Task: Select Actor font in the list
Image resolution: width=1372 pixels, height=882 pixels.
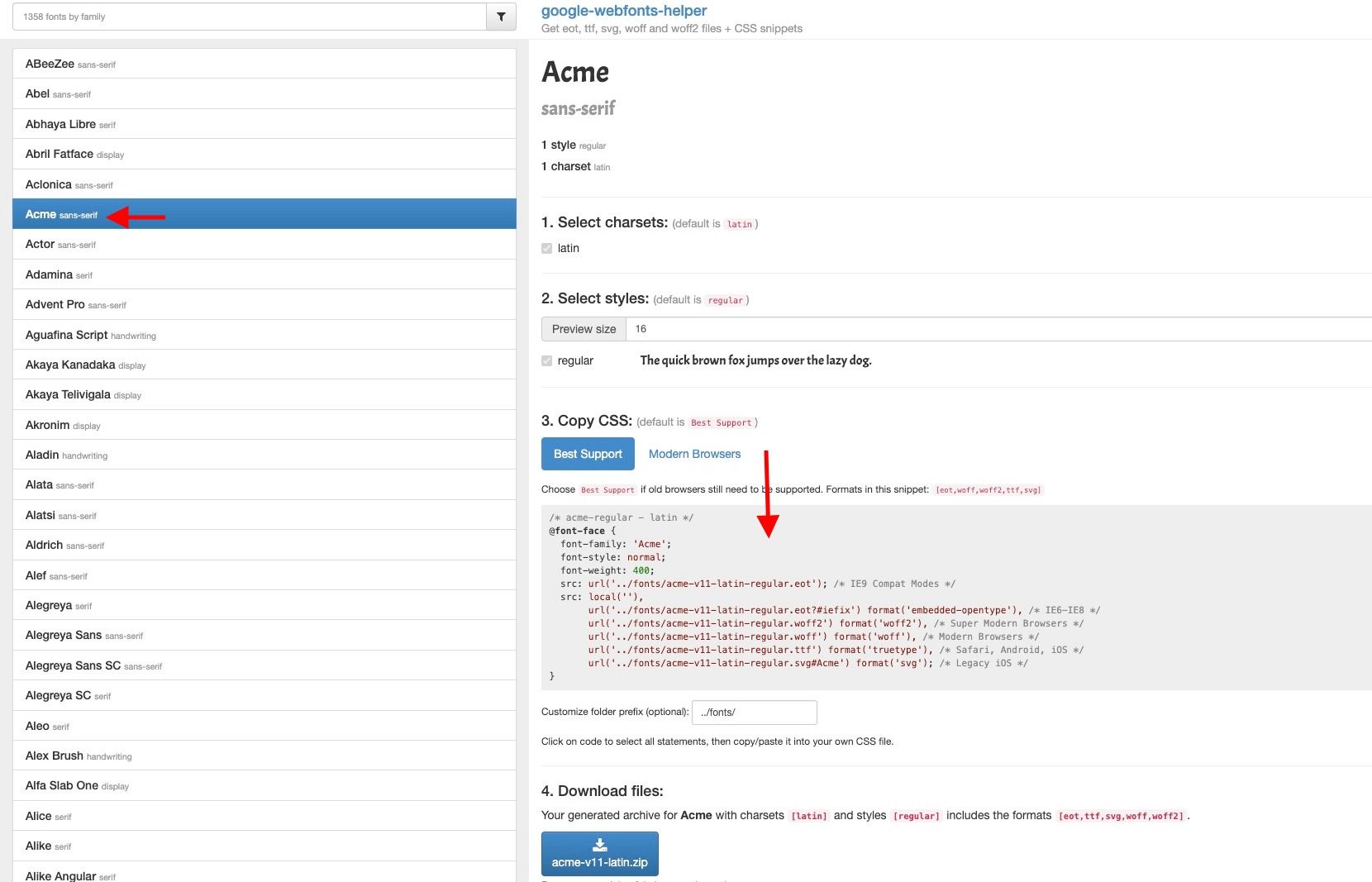Action: tap(264, 244)
